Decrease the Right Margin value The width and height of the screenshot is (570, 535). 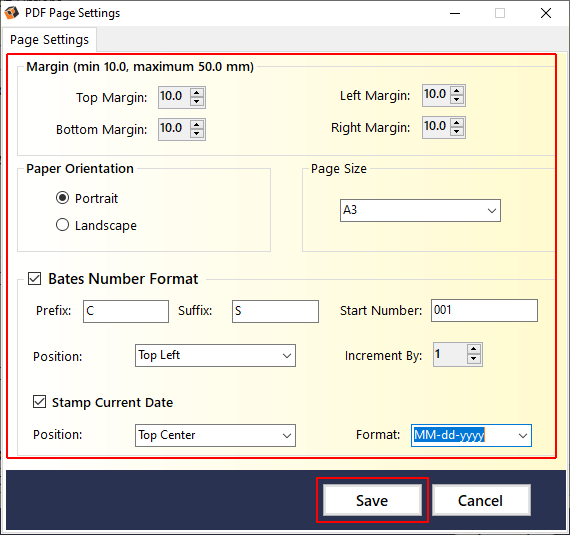coord(457,132)
